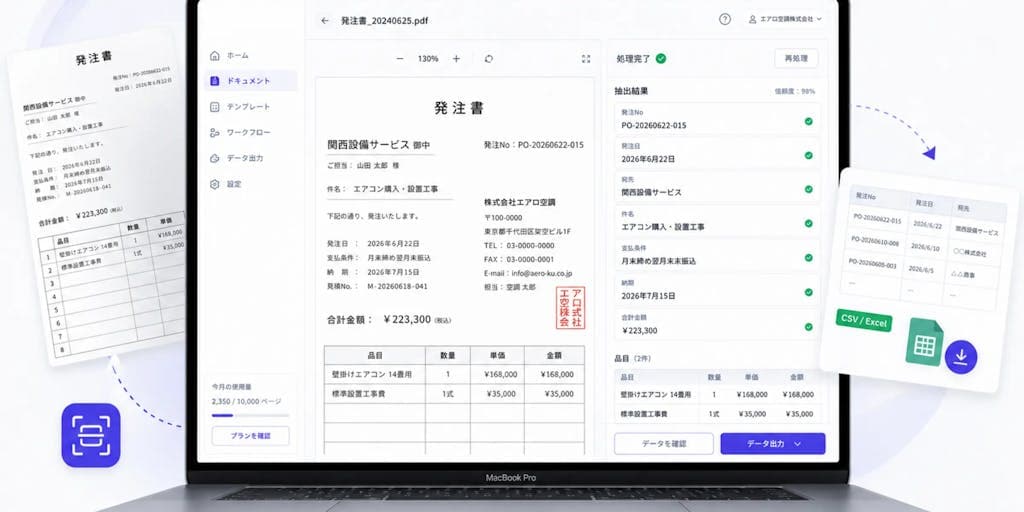
Task: Click the green 処理完了 check icon
Action: 661,58
